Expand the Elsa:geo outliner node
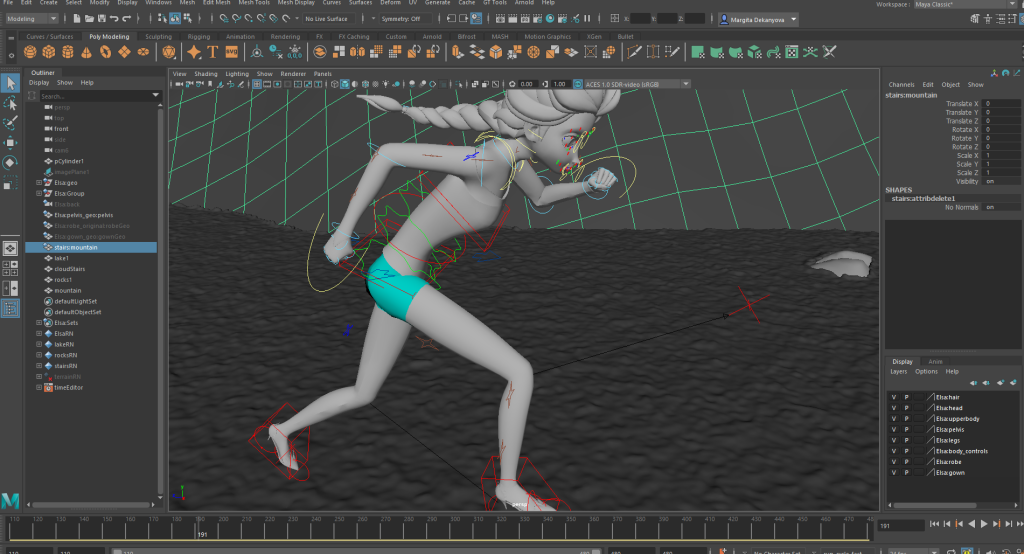Screen dimensions: 1024x554 39,183
